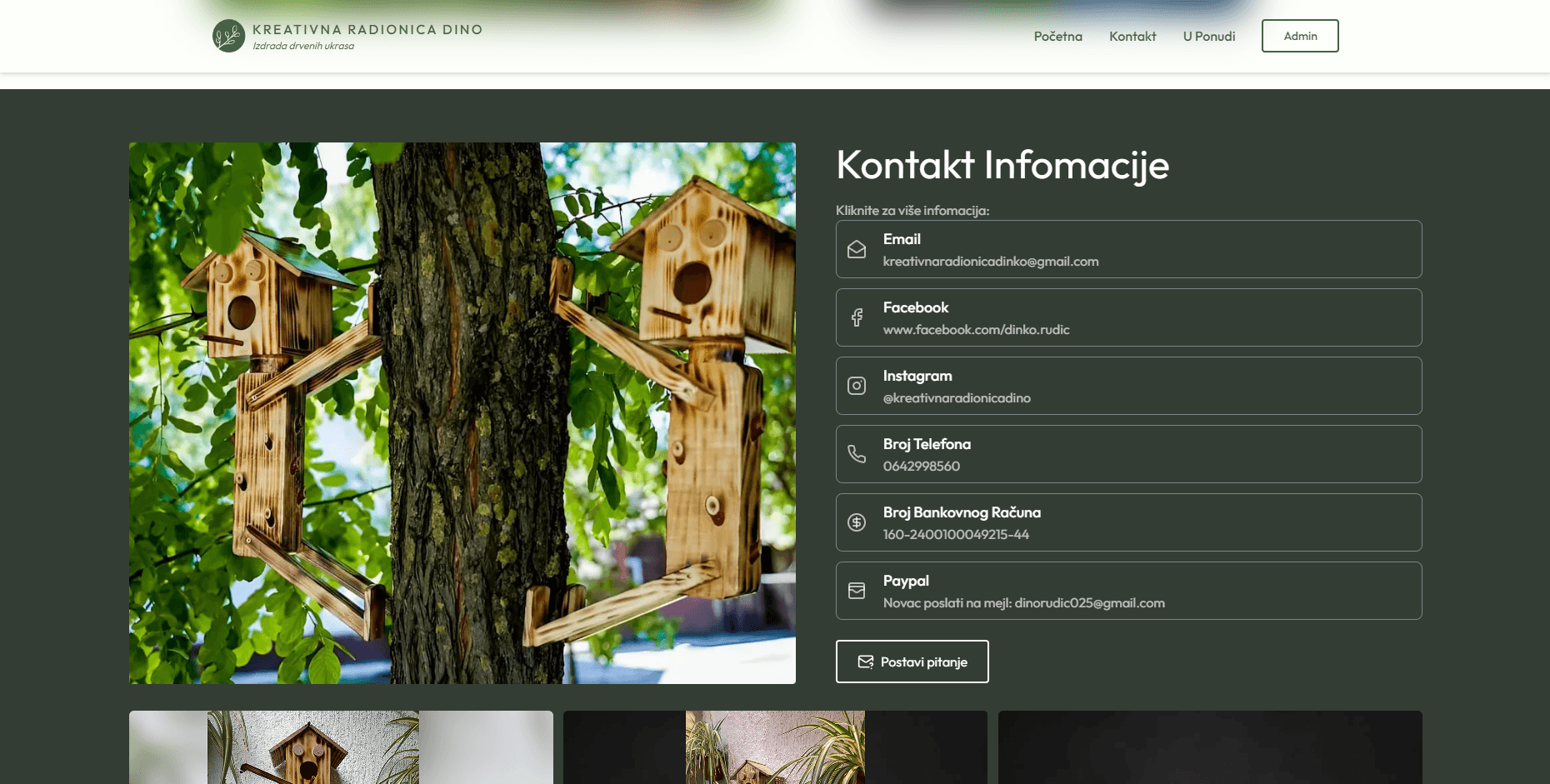Click the KREATIVNA RADIONICA DINO site title
Image resolution: width=1550 pixels, height=784 pixels.
coord(367,29)
